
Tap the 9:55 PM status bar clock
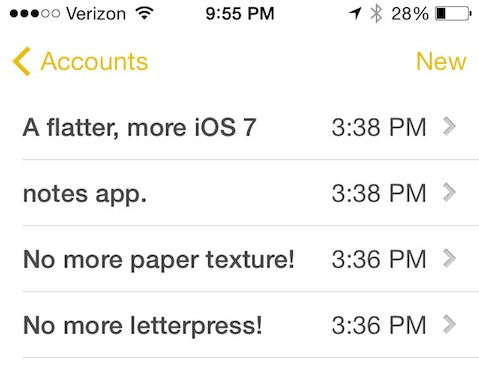click(240, 14)
